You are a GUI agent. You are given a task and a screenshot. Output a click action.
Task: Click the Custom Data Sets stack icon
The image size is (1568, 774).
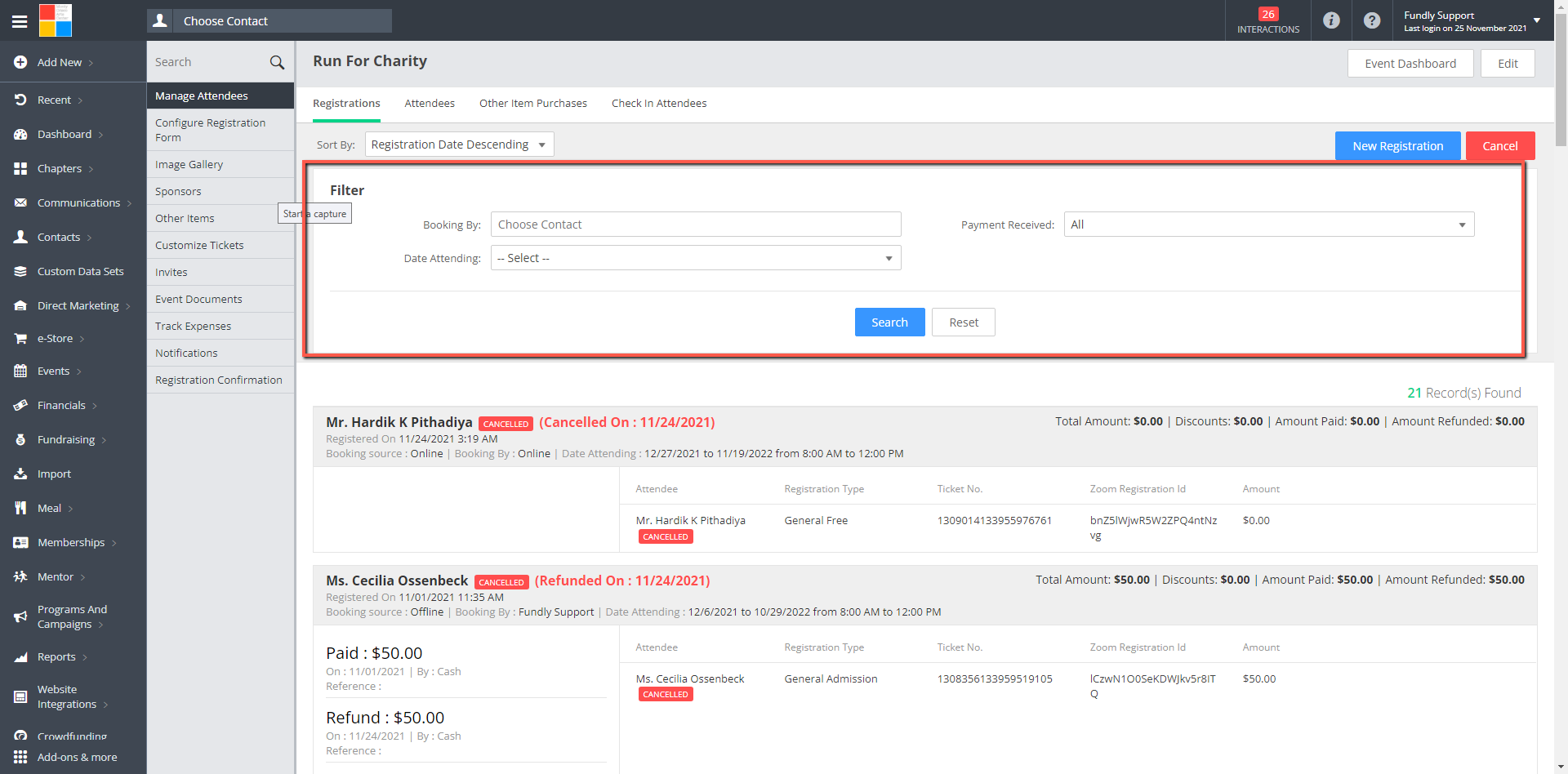[x=20, y=271]
